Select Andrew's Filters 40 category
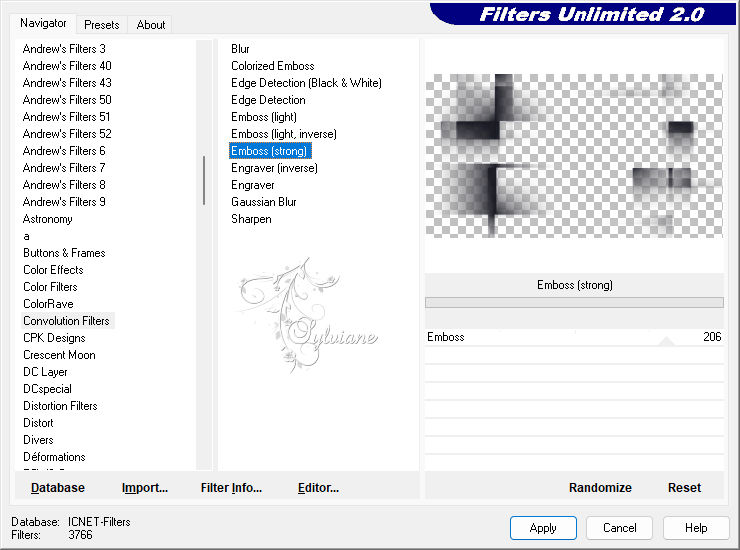The width and height of the screenshot is (740, 550). (67, 66)
